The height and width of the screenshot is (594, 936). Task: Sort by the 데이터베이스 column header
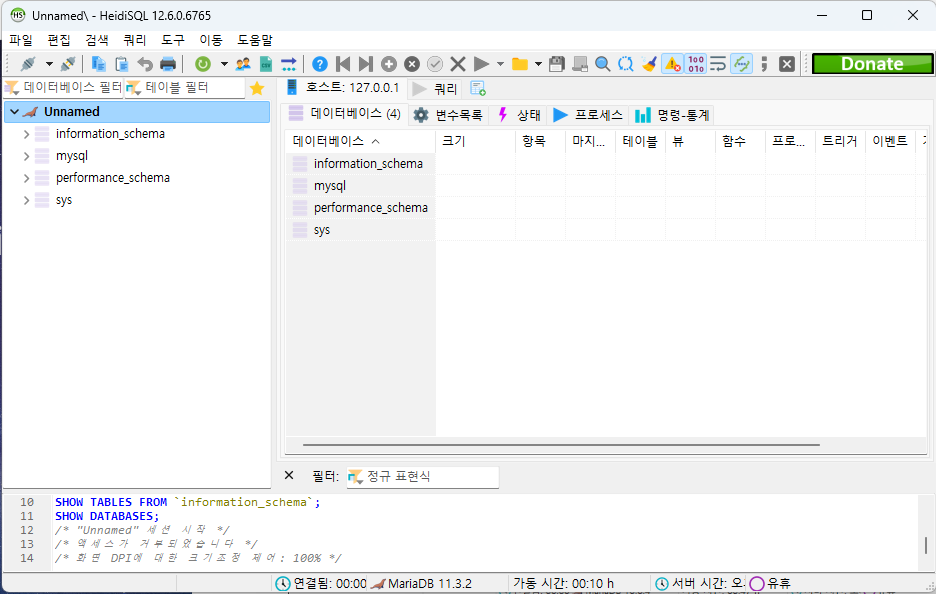(x=360, y=141)
